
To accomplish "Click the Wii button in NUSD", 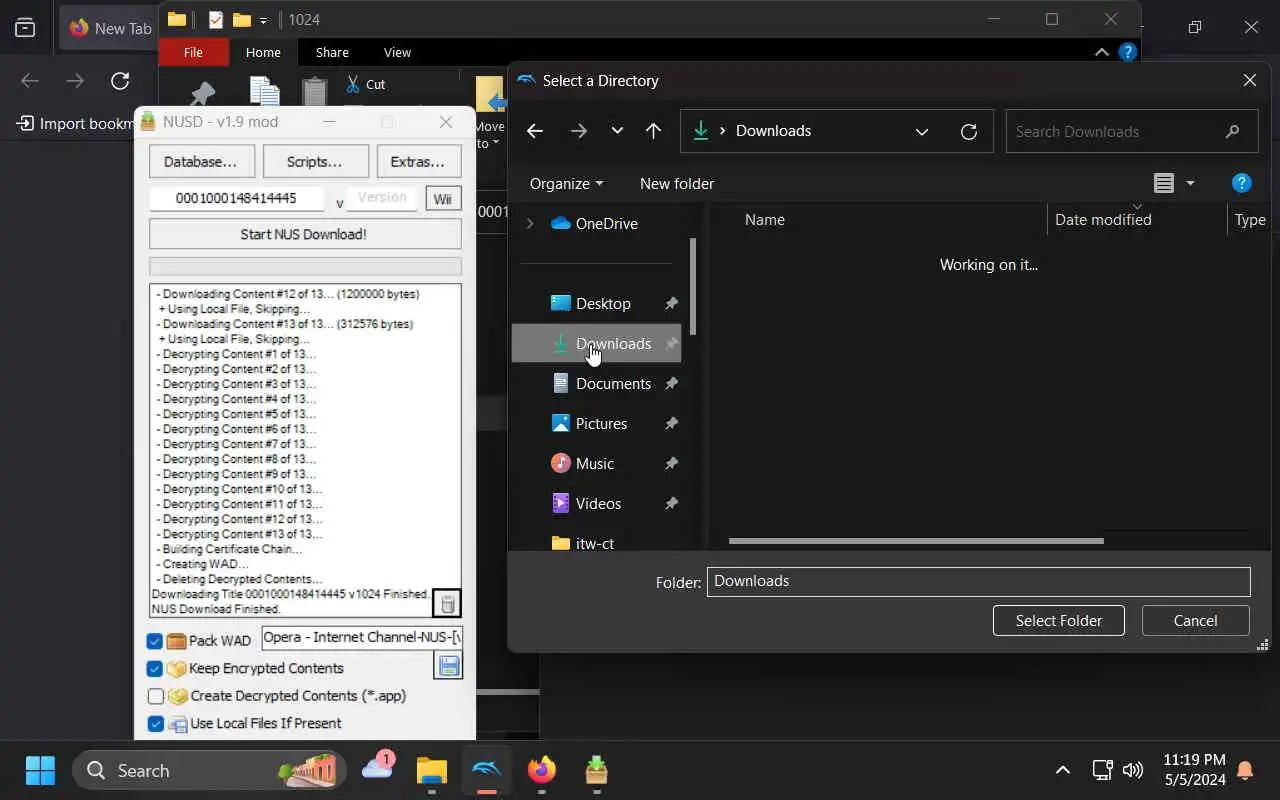I will (442, 199).
